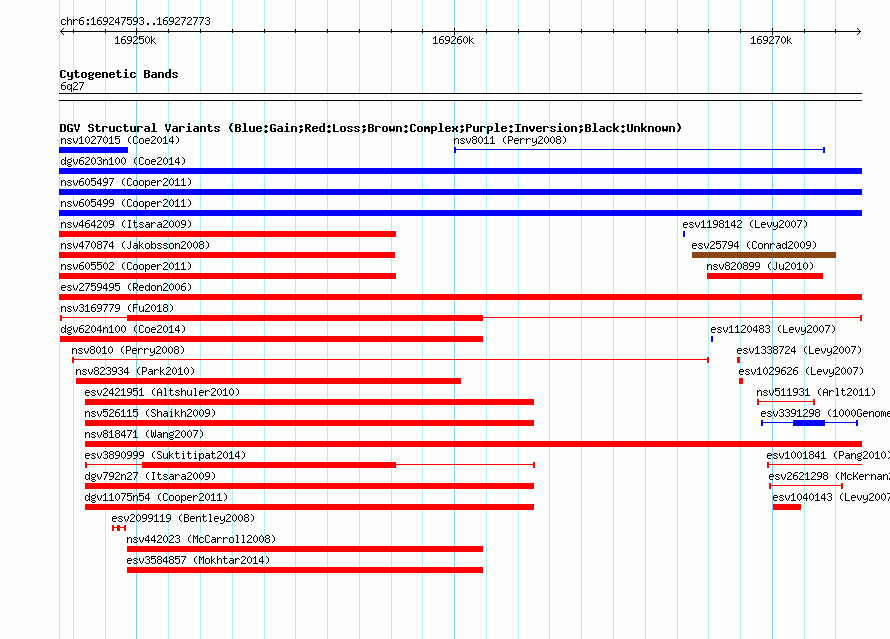Click the esv2099119 (Bentley2008) label

pyautogui.click(x=183, y=518)
